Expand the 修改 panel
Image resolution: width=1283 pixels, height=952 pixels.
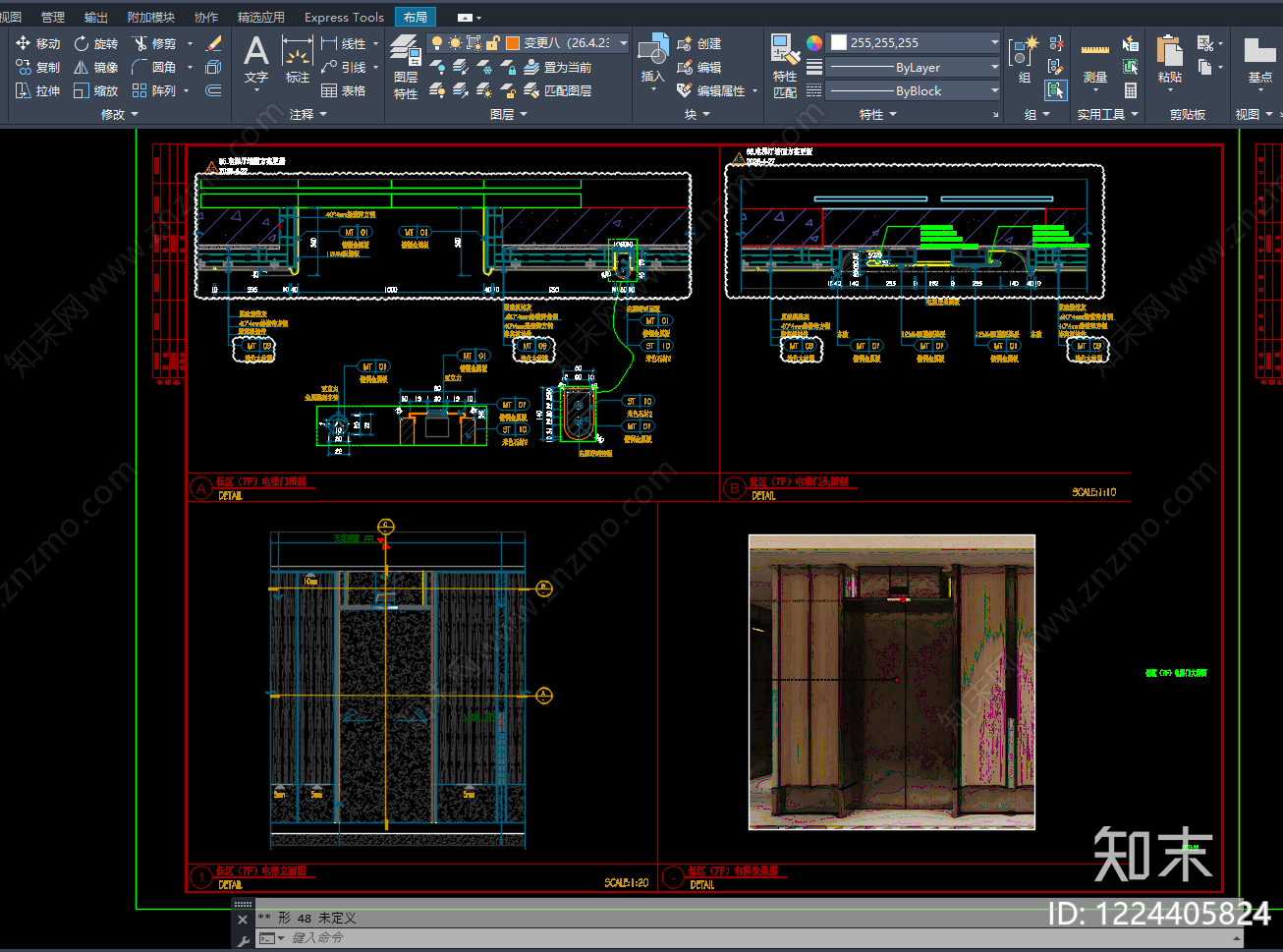pos(120,114)
